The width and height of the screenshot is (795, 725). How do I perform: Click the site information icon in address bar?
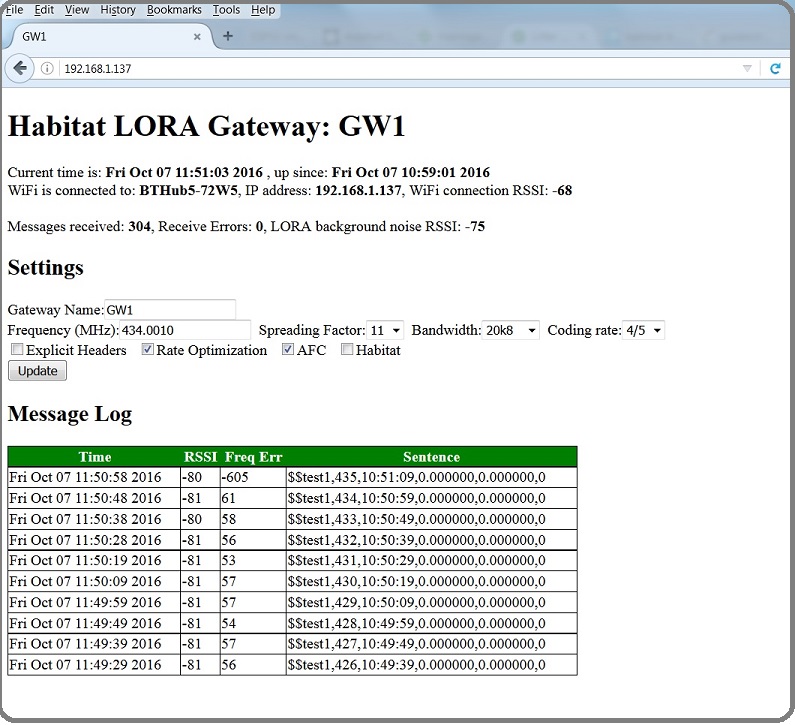tap(46, 69)
